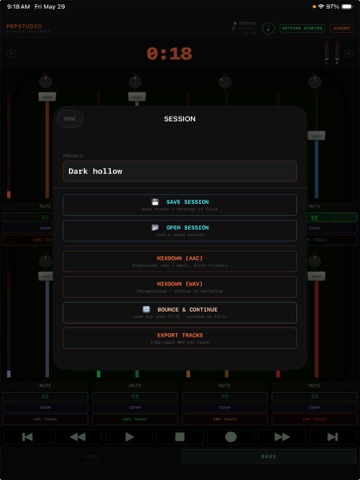360x480 pixels.
Task: Mute the top-left track
Action: 45,206
